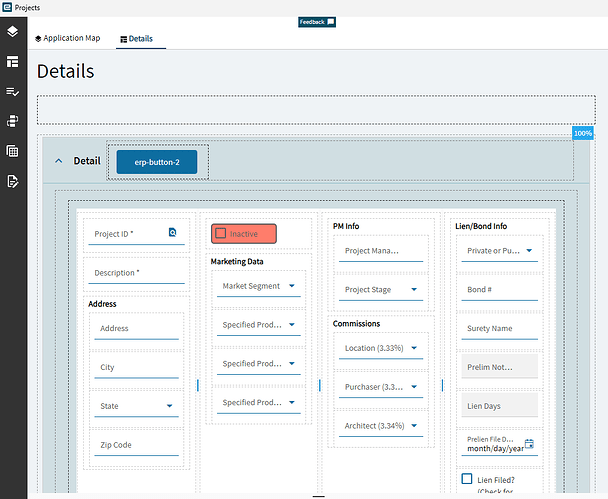
Task: Switch to the Application Map tab
Action: coord(67,38)
